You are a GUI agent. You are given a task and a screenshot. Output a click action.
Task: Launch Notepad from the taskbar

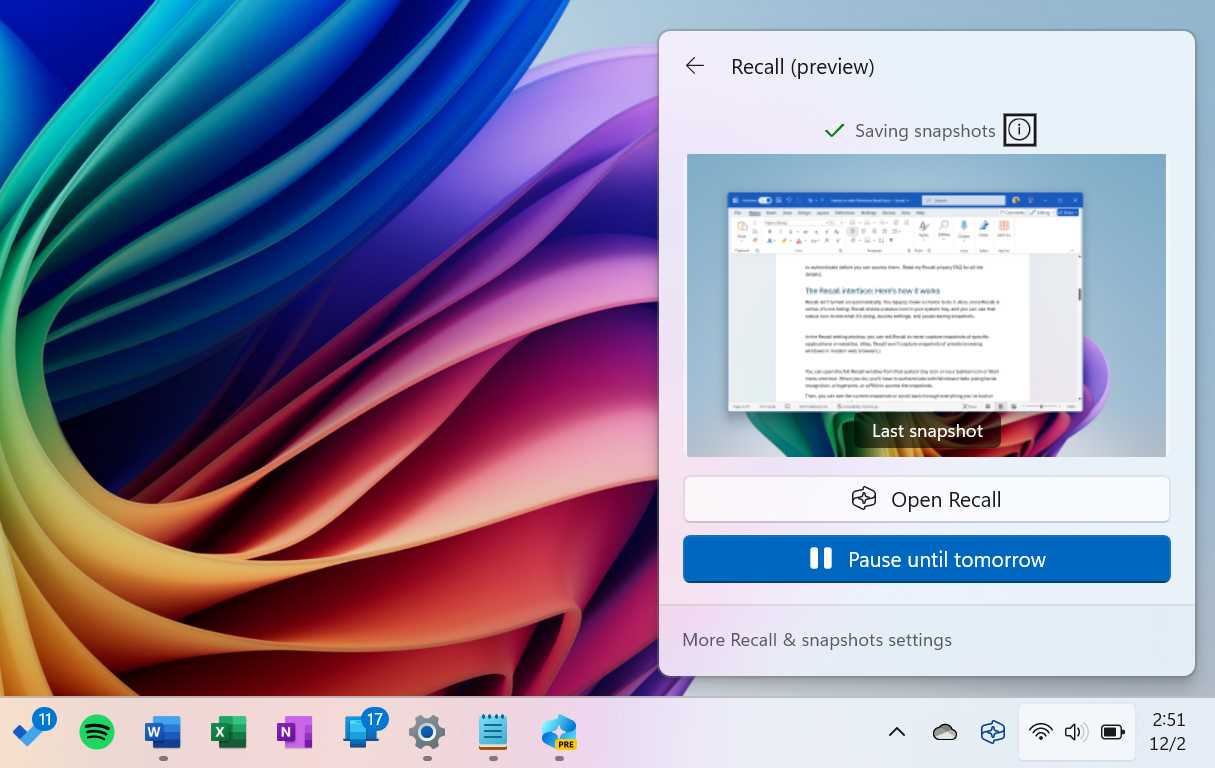(492, 731)
